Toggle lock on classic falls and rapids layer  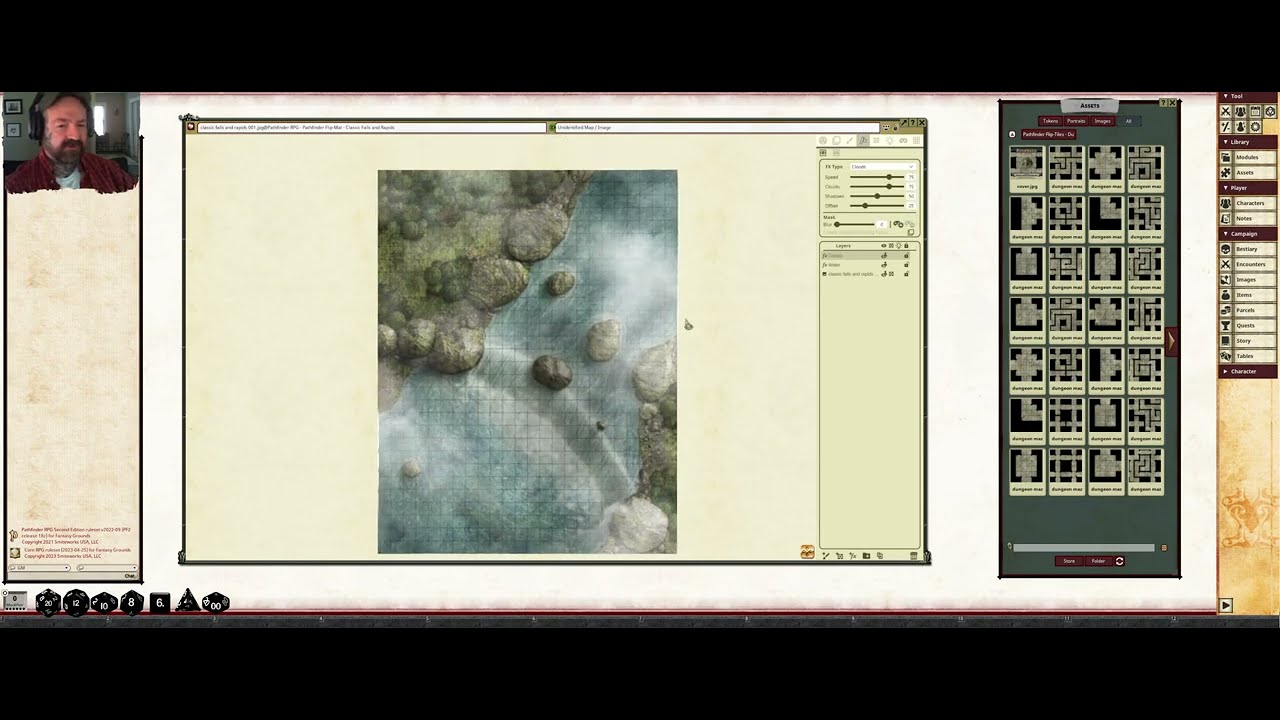tap(906, 274)
